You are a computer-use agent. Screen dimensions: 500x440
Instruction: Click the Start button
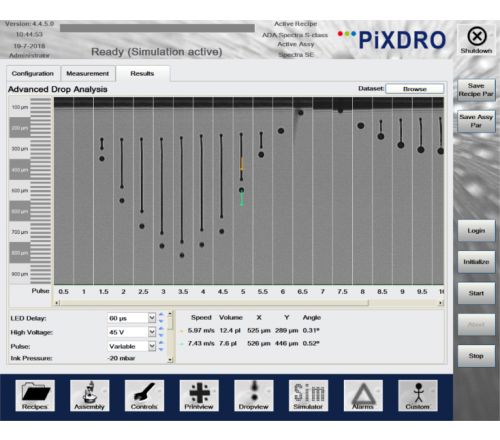pos(476,293)
